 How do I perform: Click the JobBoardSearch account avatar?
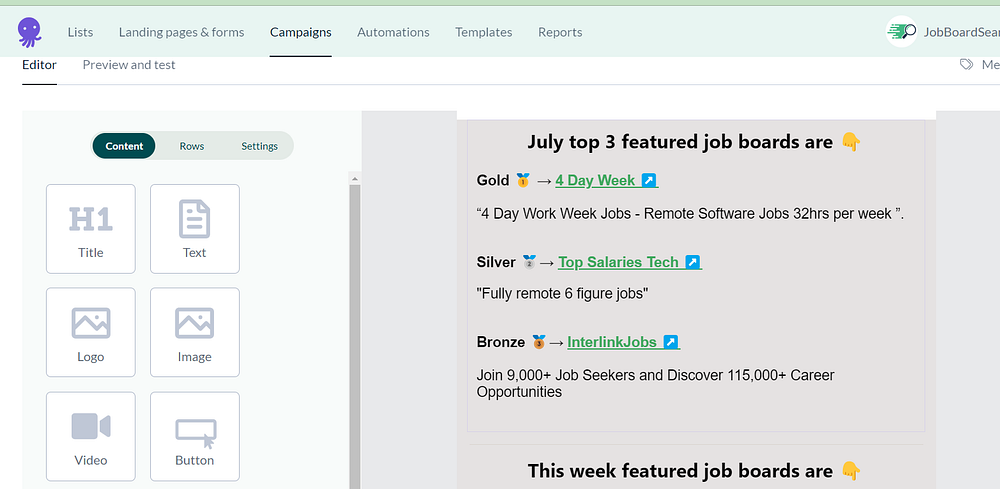(x=902, y=32)
